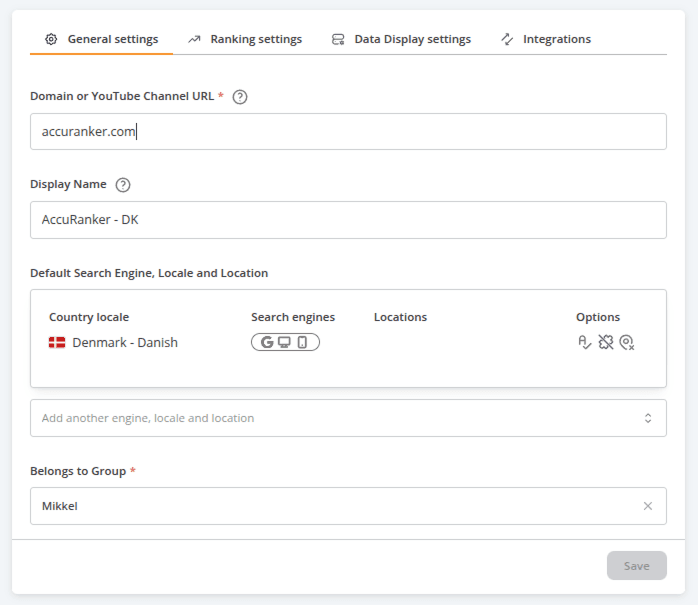Click the help icon beside Domain URL label
Image resolution: width=698 pixels, height=605 pixels.
click(240, 97)
